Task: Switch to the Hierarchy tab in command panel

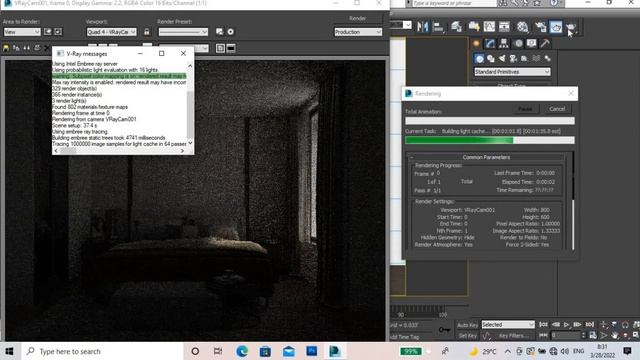Action: pyautogui.click(x=504, y=44)
